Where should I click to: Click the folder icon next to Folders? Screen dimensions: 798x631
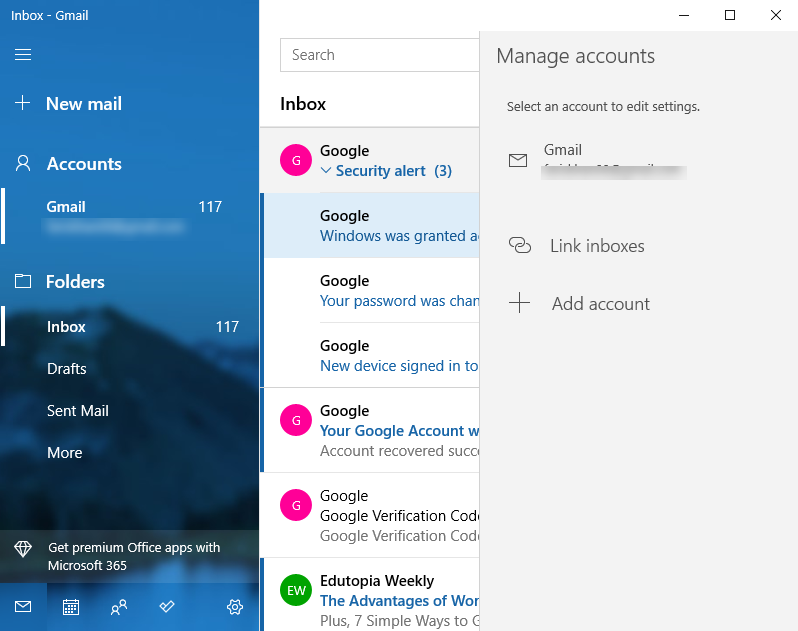point(23,281)
